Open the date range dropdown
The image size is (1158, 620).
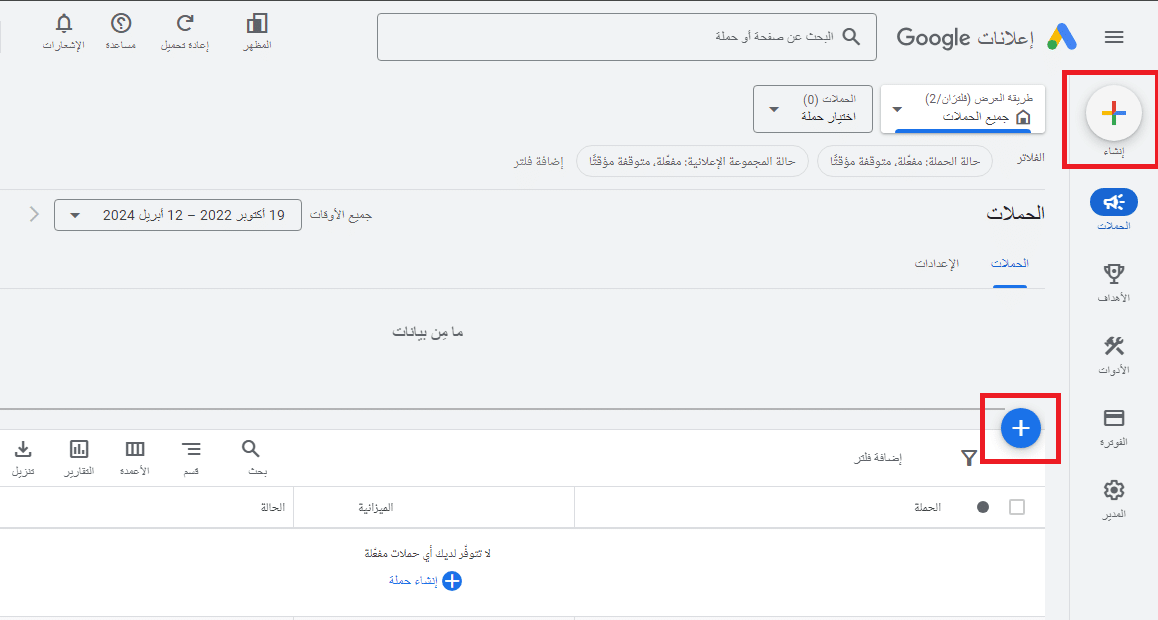coord(178,215)
